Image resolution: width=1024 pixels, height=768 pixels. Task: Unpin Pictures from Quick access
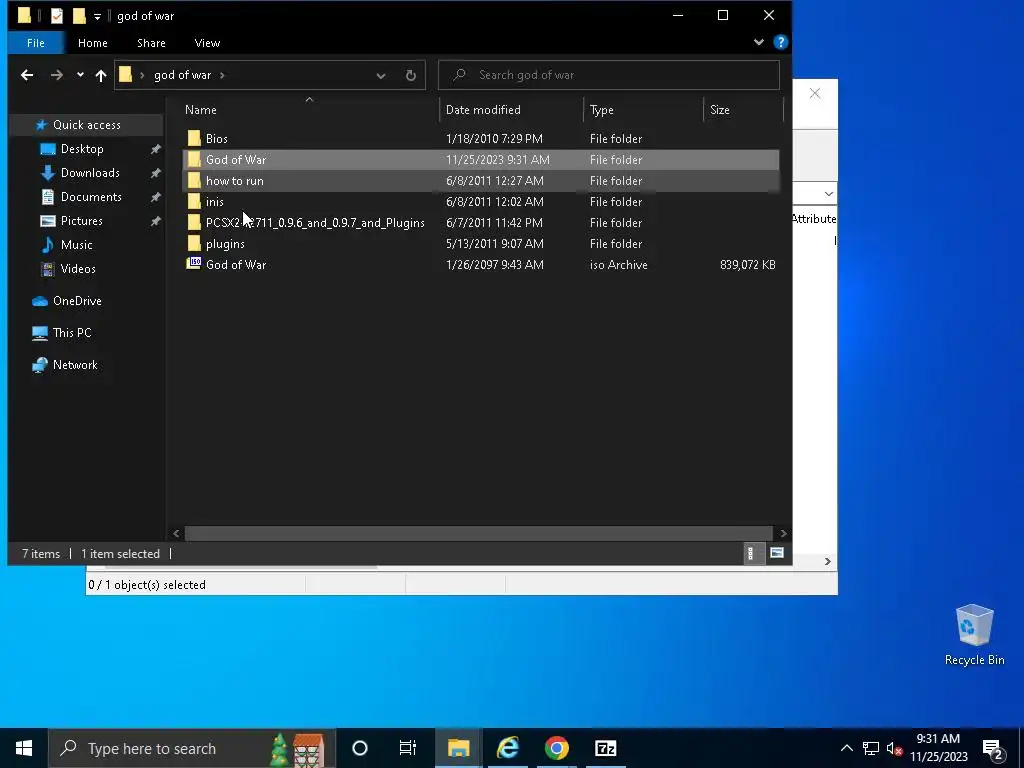tap(155, 221)
